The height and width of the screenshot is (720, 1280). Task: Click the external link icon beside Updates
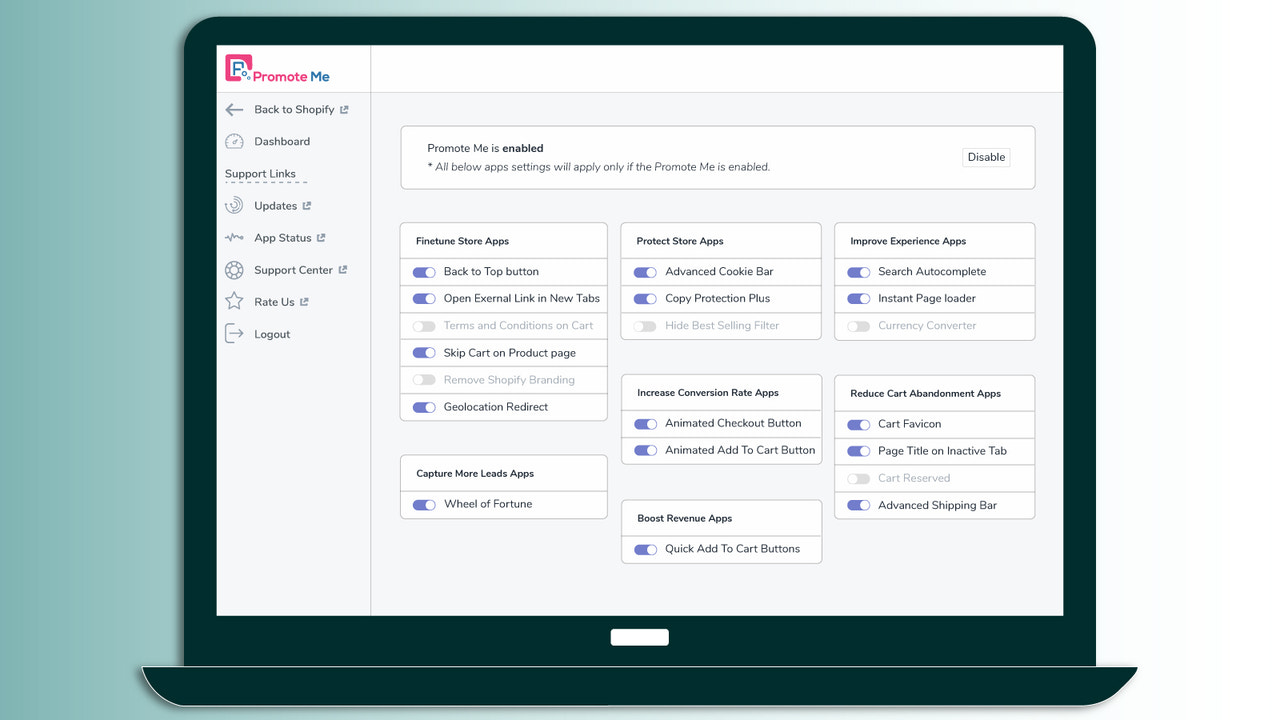(x=306, y=204)
